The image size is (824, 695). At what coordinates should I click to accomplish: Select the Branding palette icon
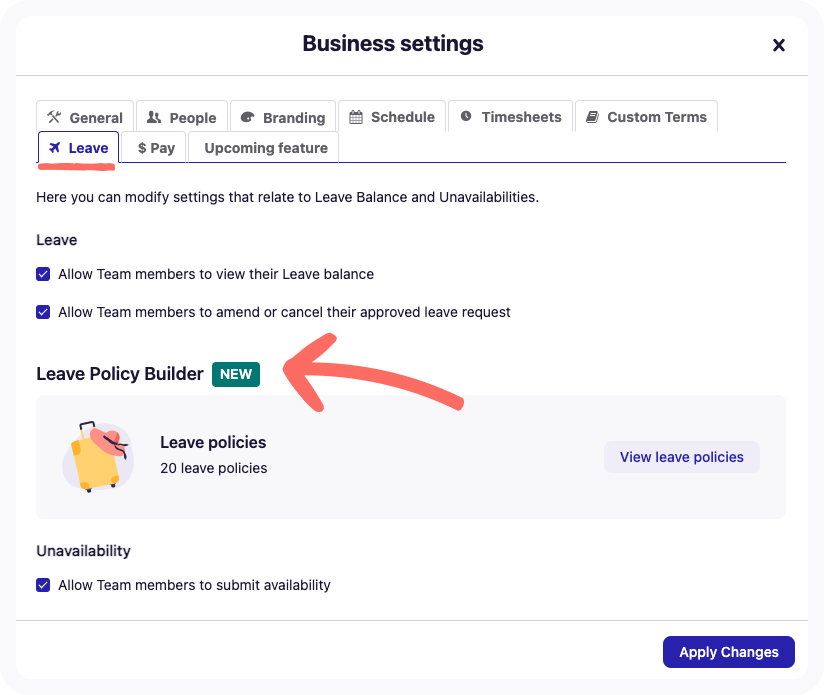pyautogui.click(x=248, y=117)
